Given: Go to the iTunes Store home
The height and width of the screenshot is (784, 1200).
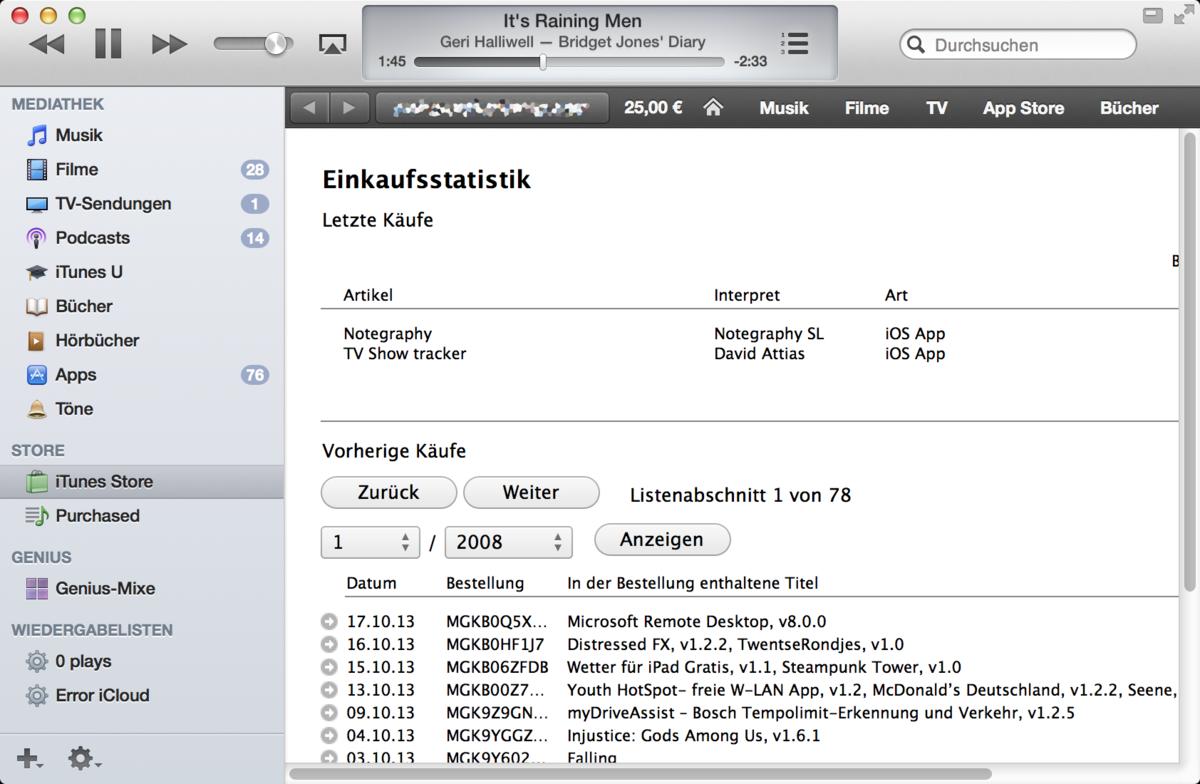Looking at the screenshot, I should 713,107.
